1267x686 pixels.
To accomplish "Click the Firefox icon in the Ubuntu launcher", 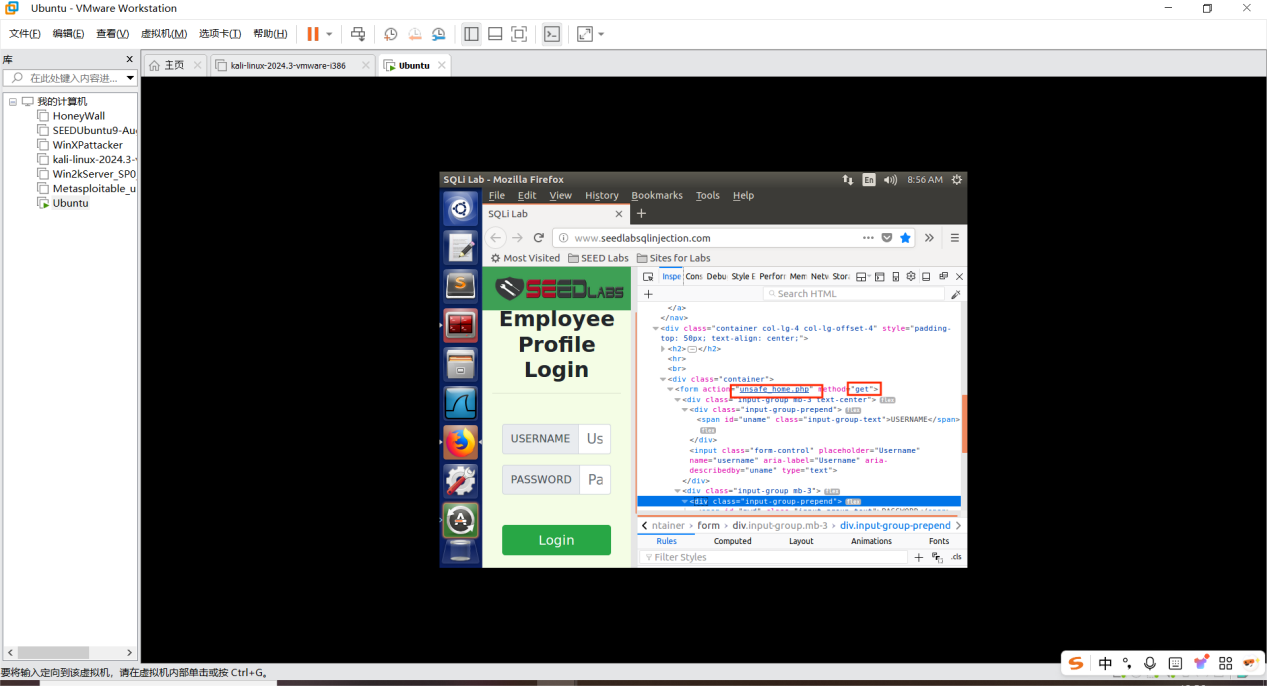I will (x=461, y=441).
